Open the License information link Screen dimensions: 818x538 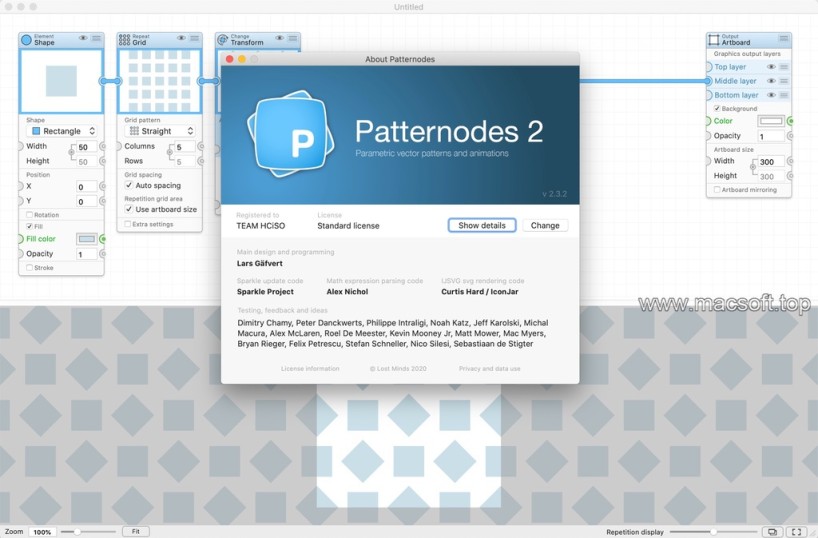[309, 369]
